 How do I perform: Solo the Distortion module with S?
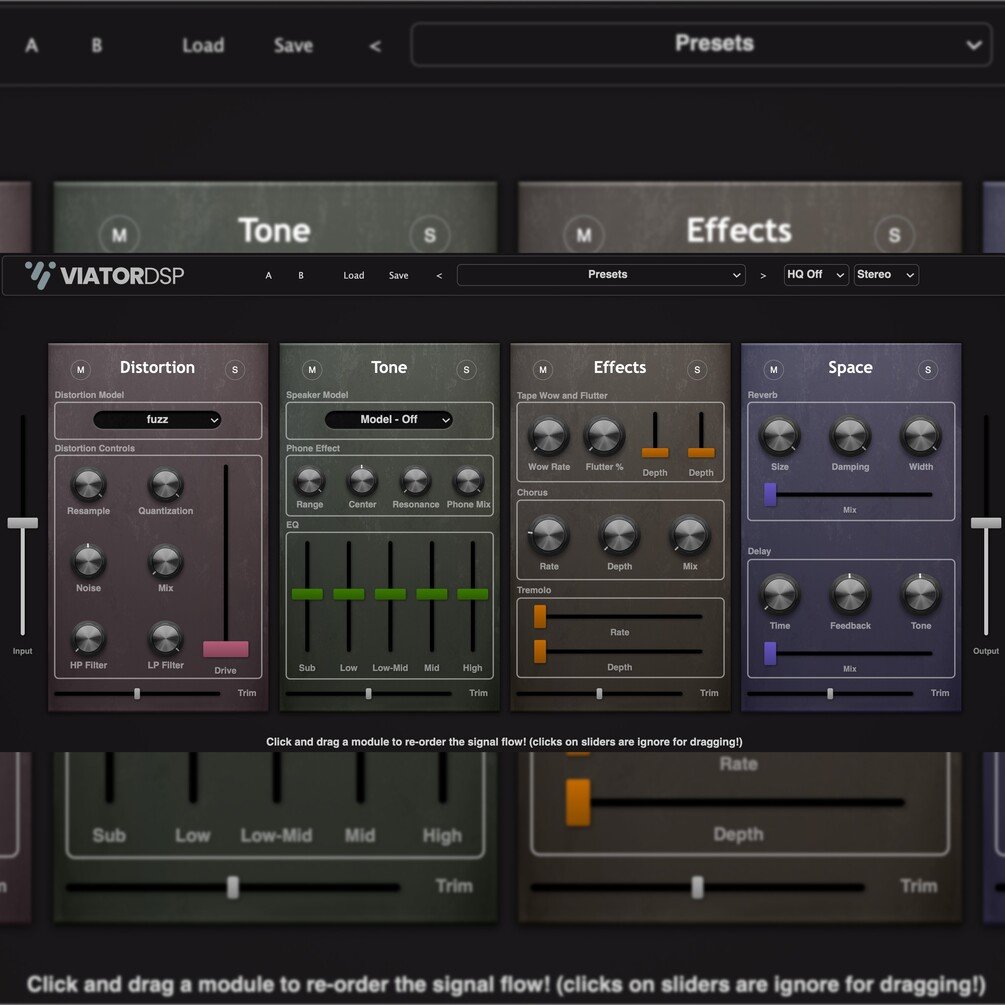pos(235,370)
